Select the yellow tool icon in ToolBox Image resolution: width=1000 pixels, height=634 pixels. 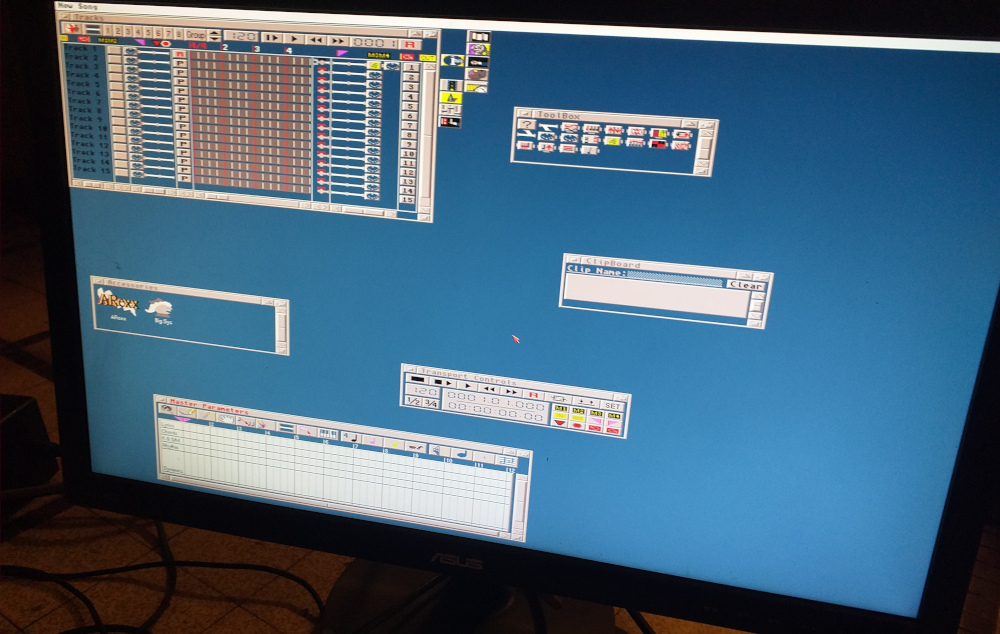[613, 141]
